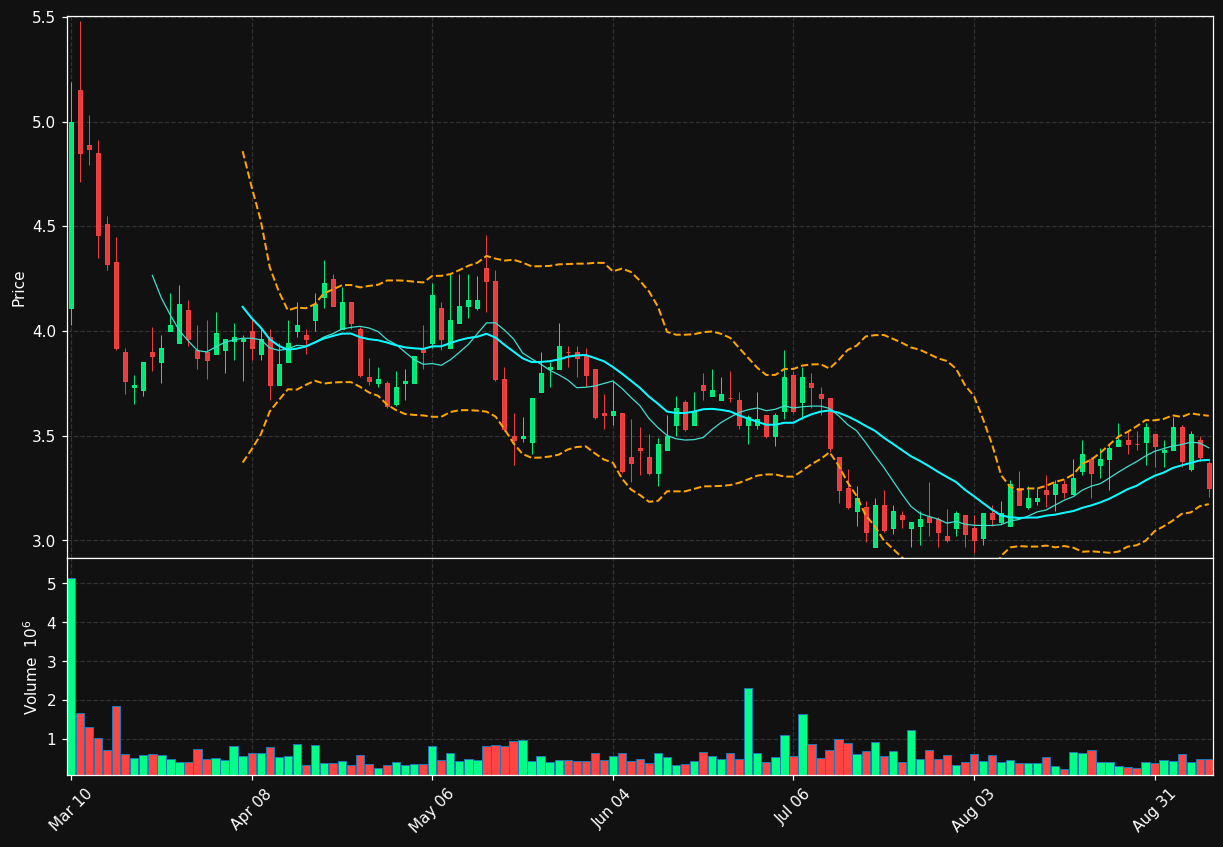Image resolution: width=1223 pixels, height=847 pixels.
Task: Click the volume axis label 1
Action: pos(53,740)
